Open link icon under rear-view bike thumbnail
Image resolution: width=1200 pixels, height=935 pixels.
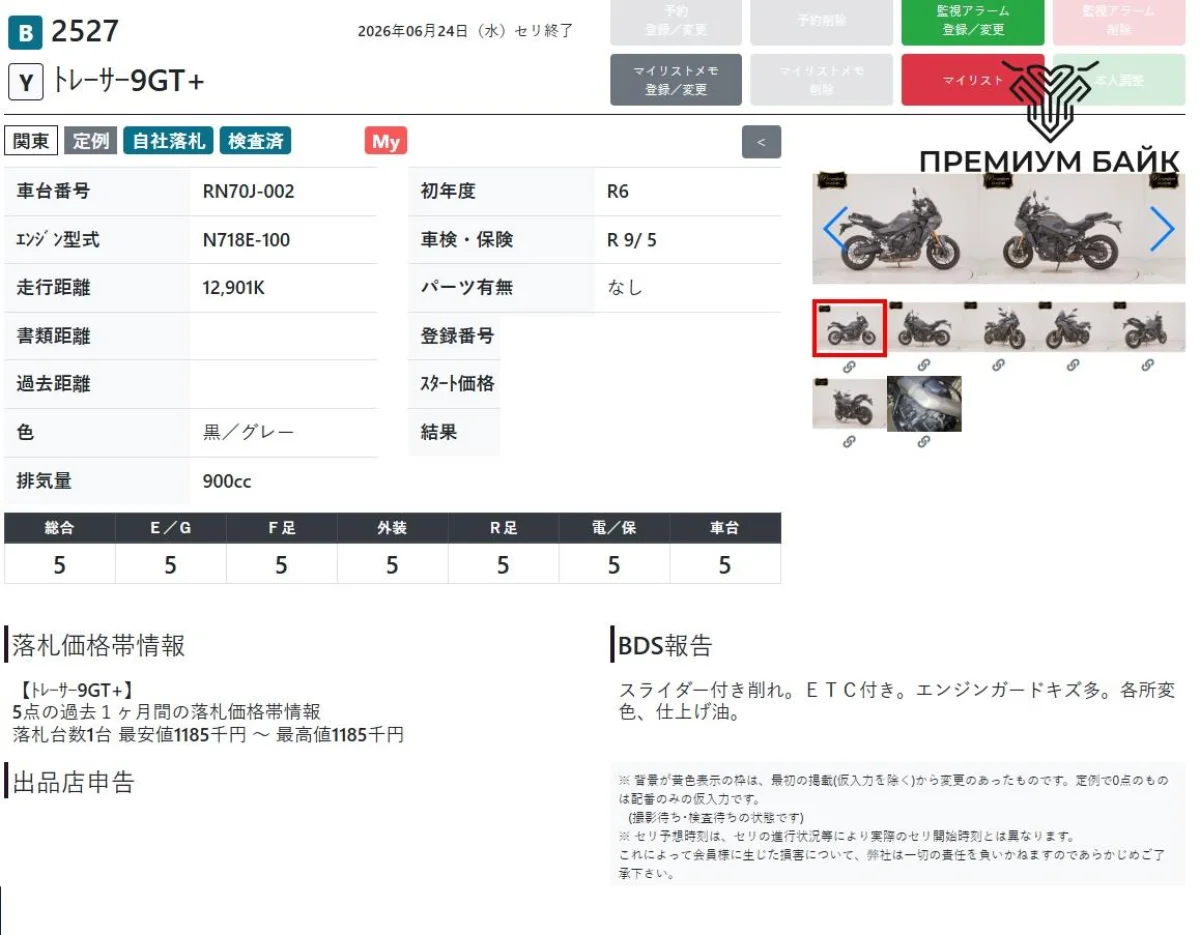[849, 441]
